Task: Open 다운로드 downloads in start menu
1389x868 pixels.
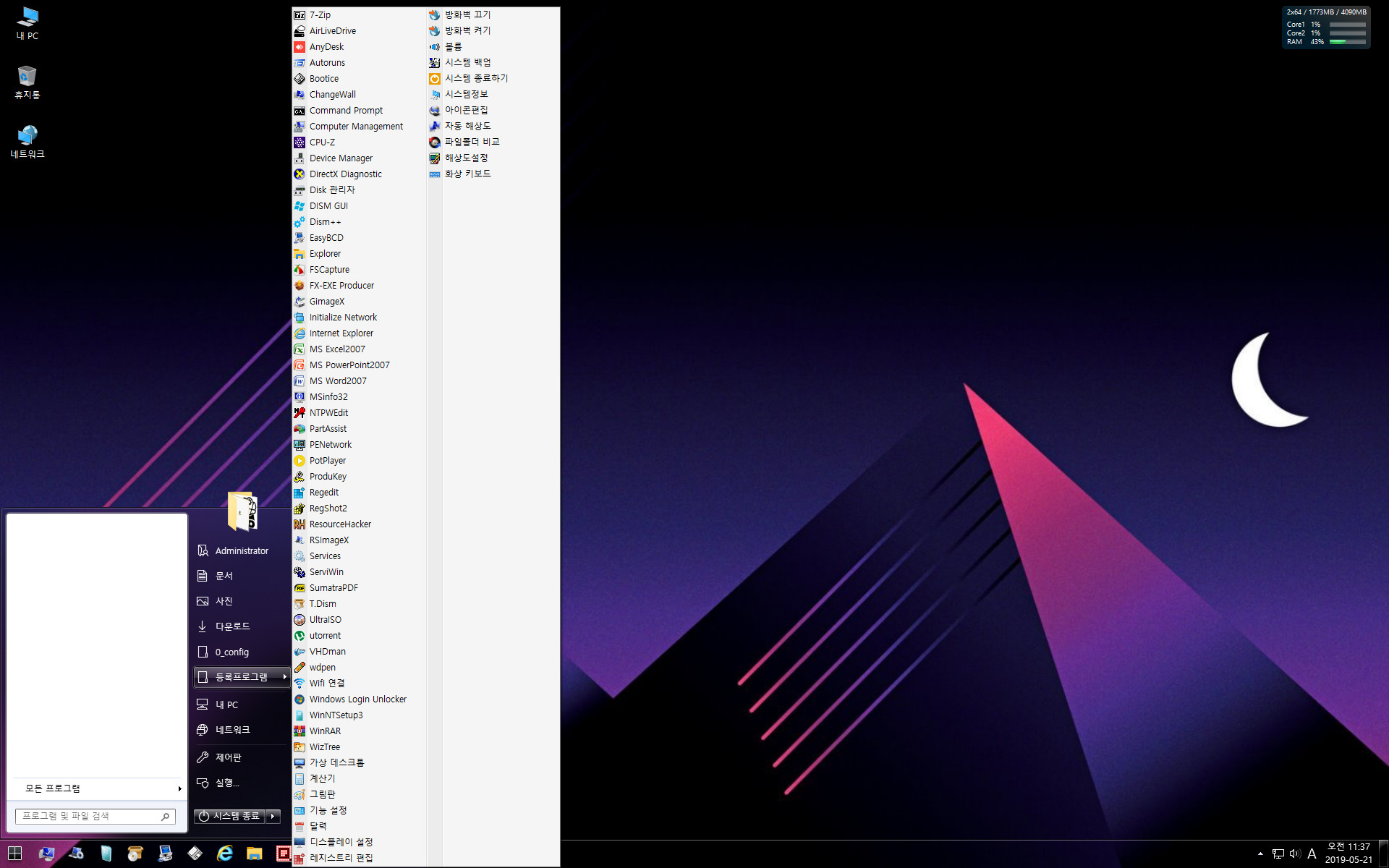Action: click(x=242, y=626)
